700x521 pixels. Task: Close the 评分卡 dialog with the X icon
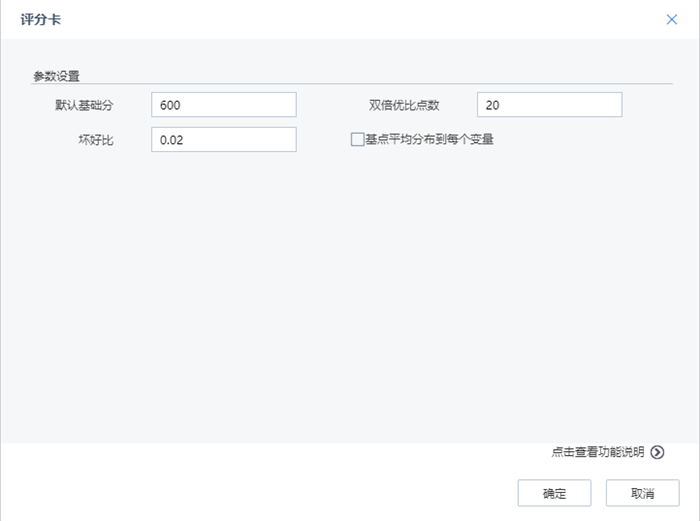click(x=672, y=19)
